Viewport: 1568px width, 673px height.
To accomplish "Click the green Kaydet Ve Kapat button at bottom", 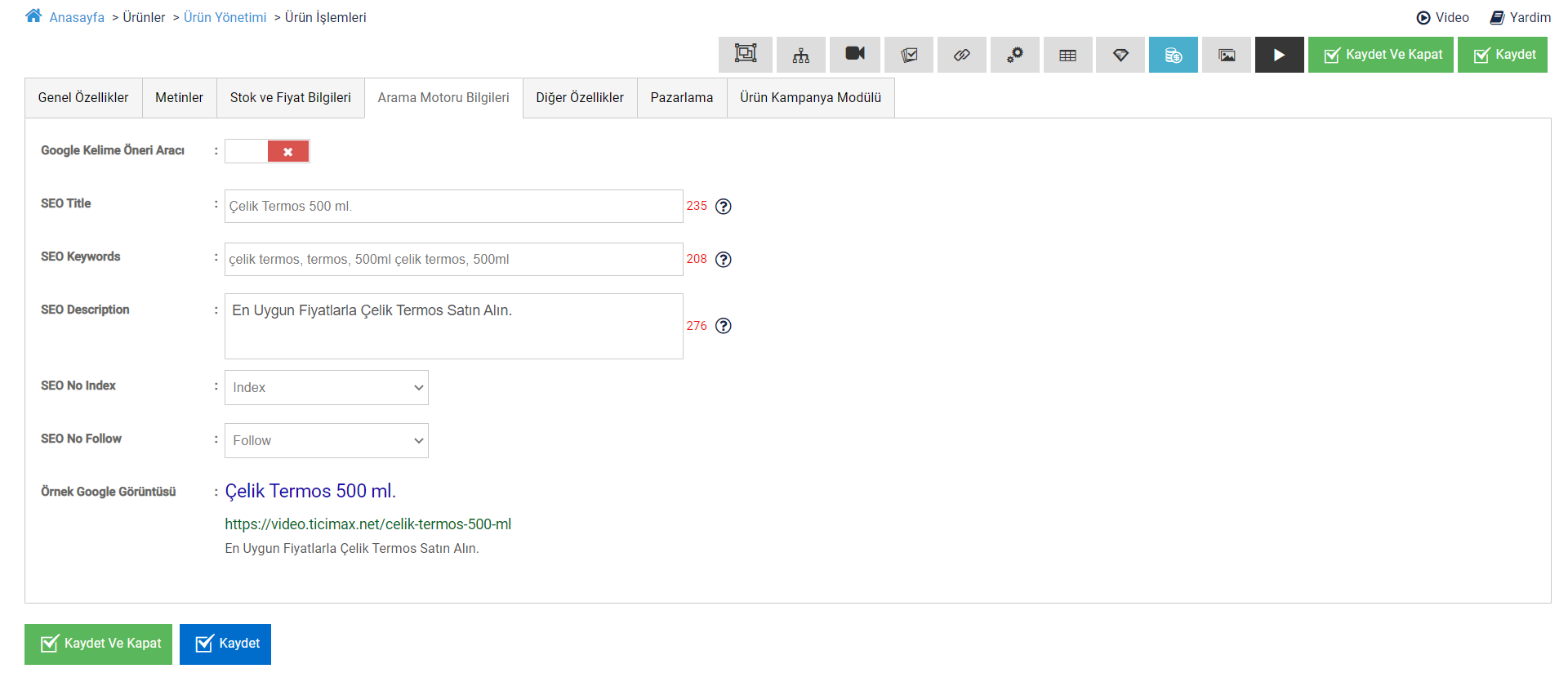I will [98, 644].
